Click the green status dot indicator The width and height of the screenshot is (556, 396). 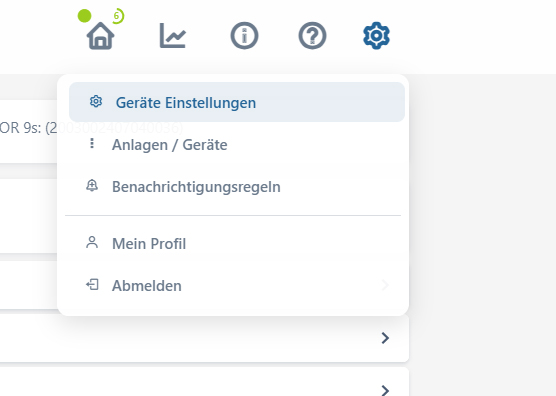84,16
